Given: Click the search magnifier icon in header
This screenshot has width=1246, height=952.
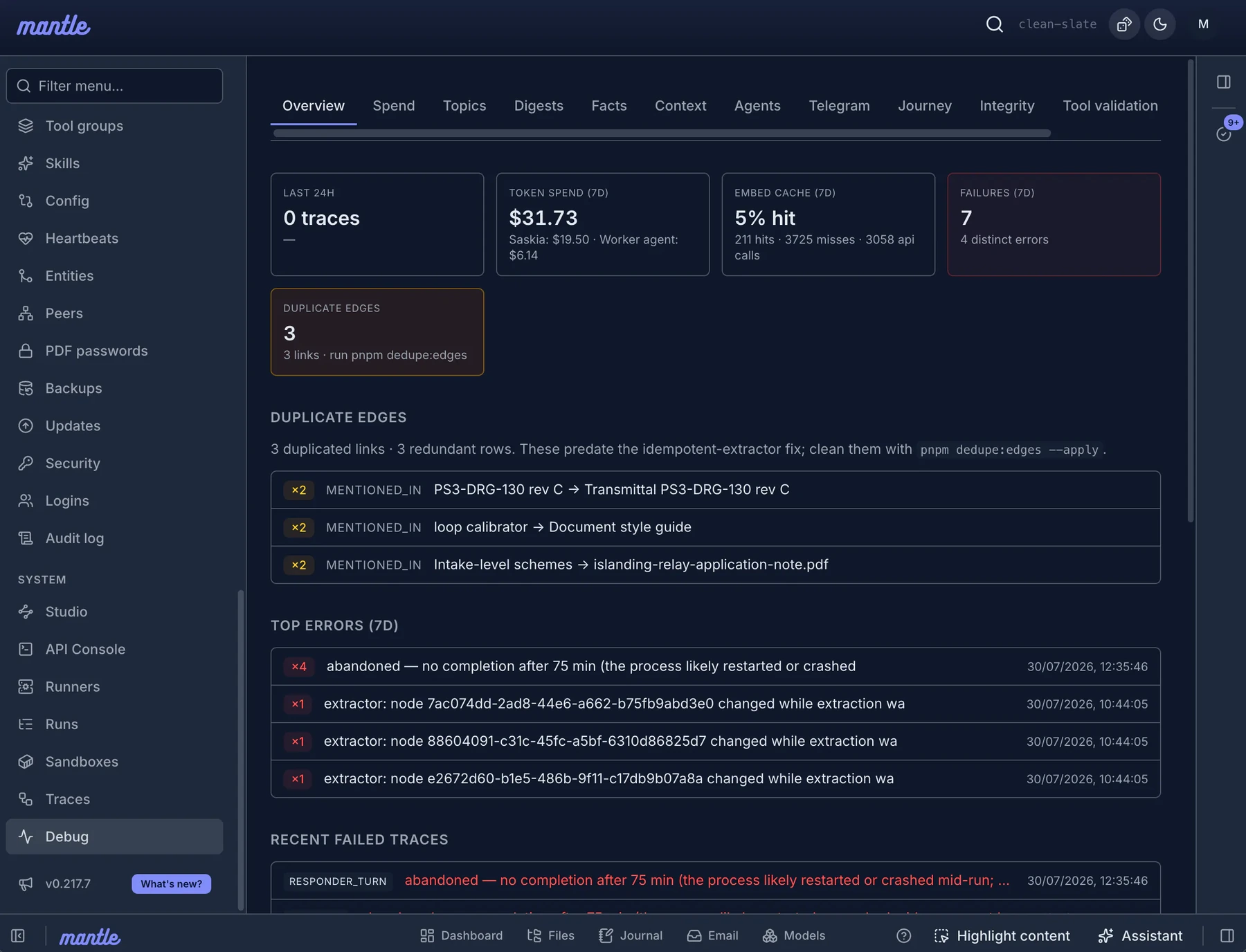Looking at the screenshot, I should point(994,24).
